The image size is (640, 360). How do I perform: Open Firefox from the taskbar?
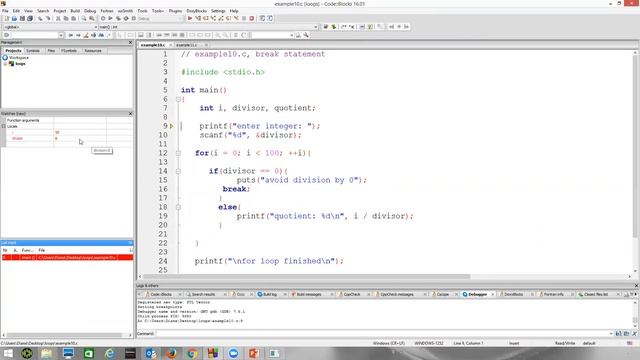[171, 353]
